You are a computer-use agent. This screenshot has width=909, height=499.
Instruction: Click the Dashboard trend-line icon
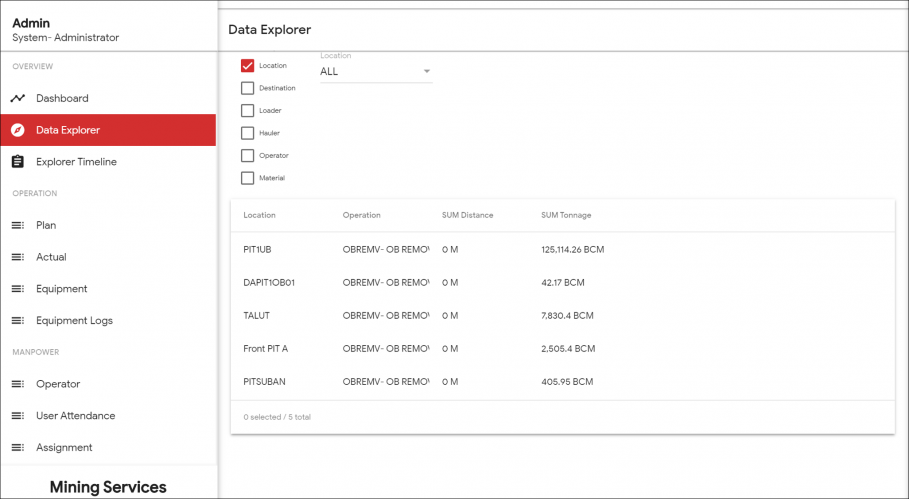click(x=17, y=98)
